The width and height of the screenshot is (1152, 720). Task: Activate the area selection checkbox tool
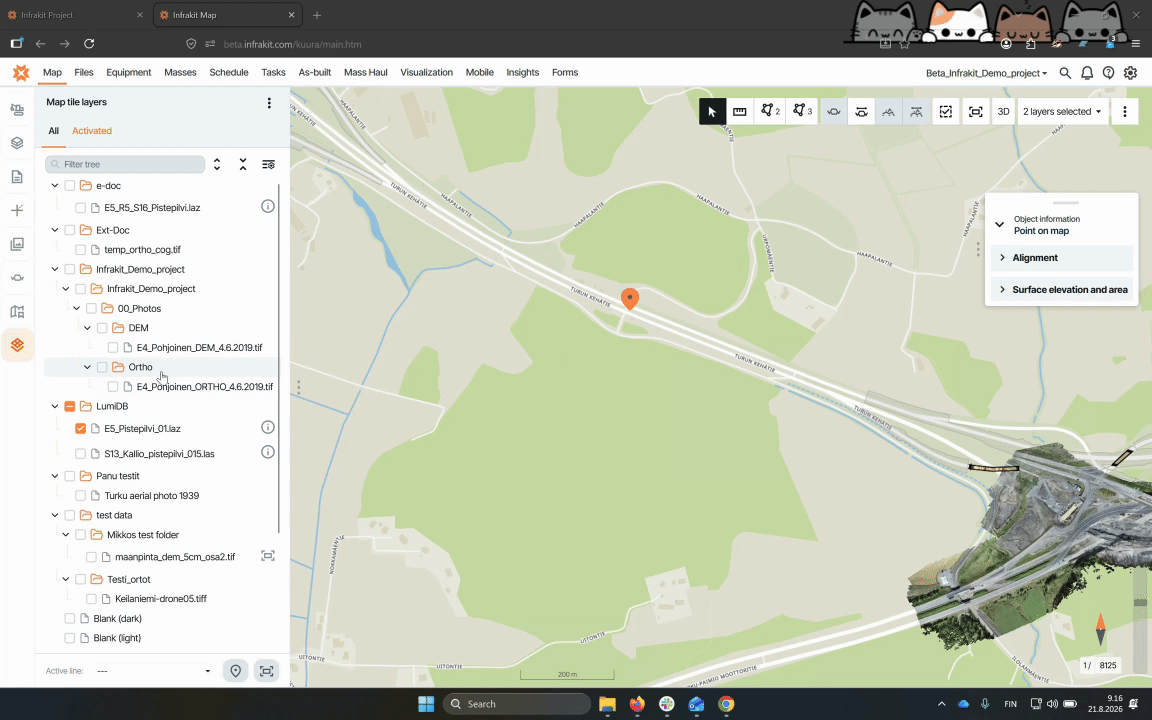point(946,112)
